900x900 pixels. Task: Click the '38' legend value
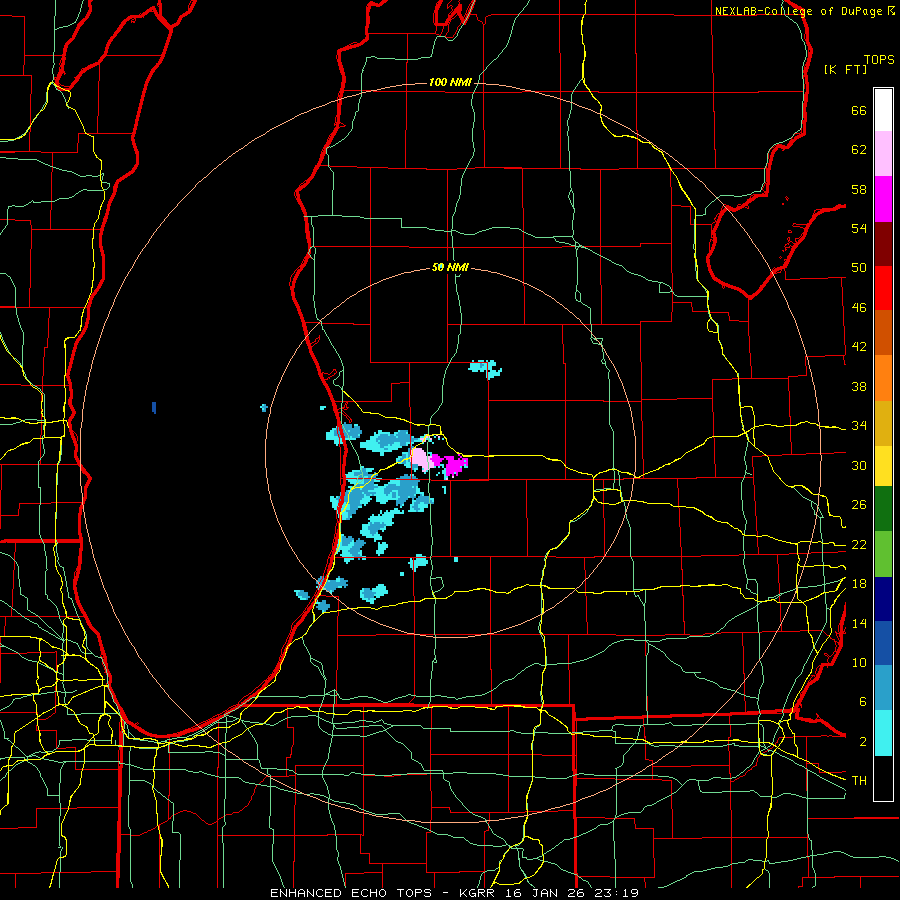pyautogui.click(x=859, y=386)
